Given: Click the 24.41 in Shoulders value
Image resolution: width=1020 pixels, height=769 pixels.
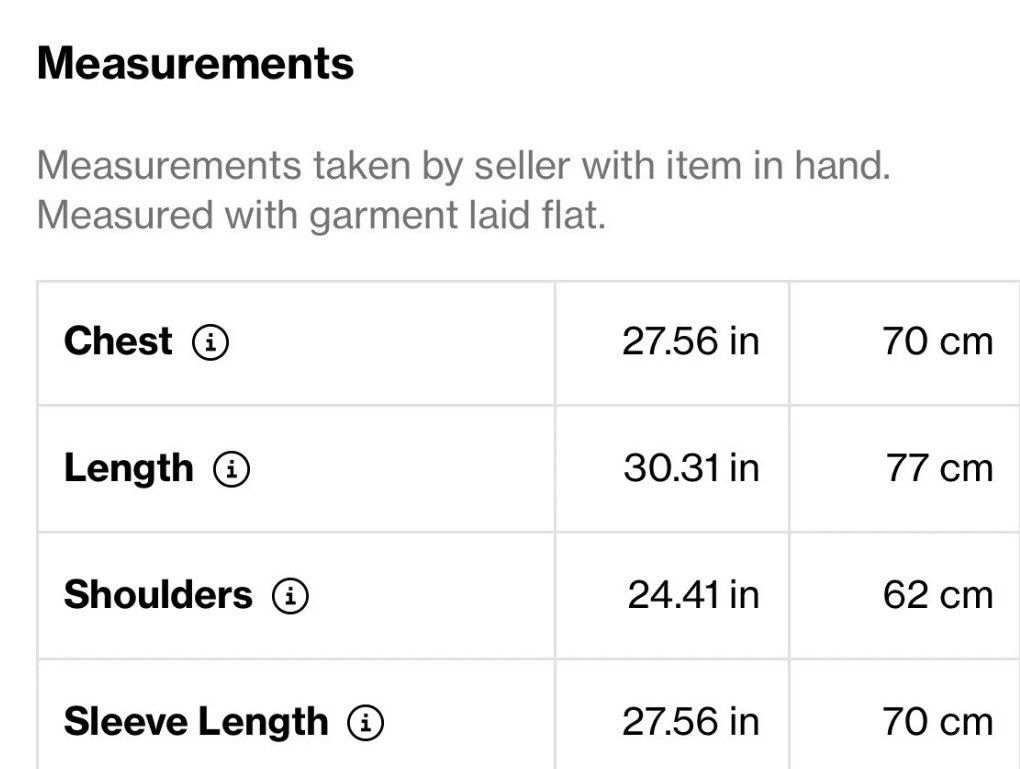Looking at the screenshot, I should 693,595.
